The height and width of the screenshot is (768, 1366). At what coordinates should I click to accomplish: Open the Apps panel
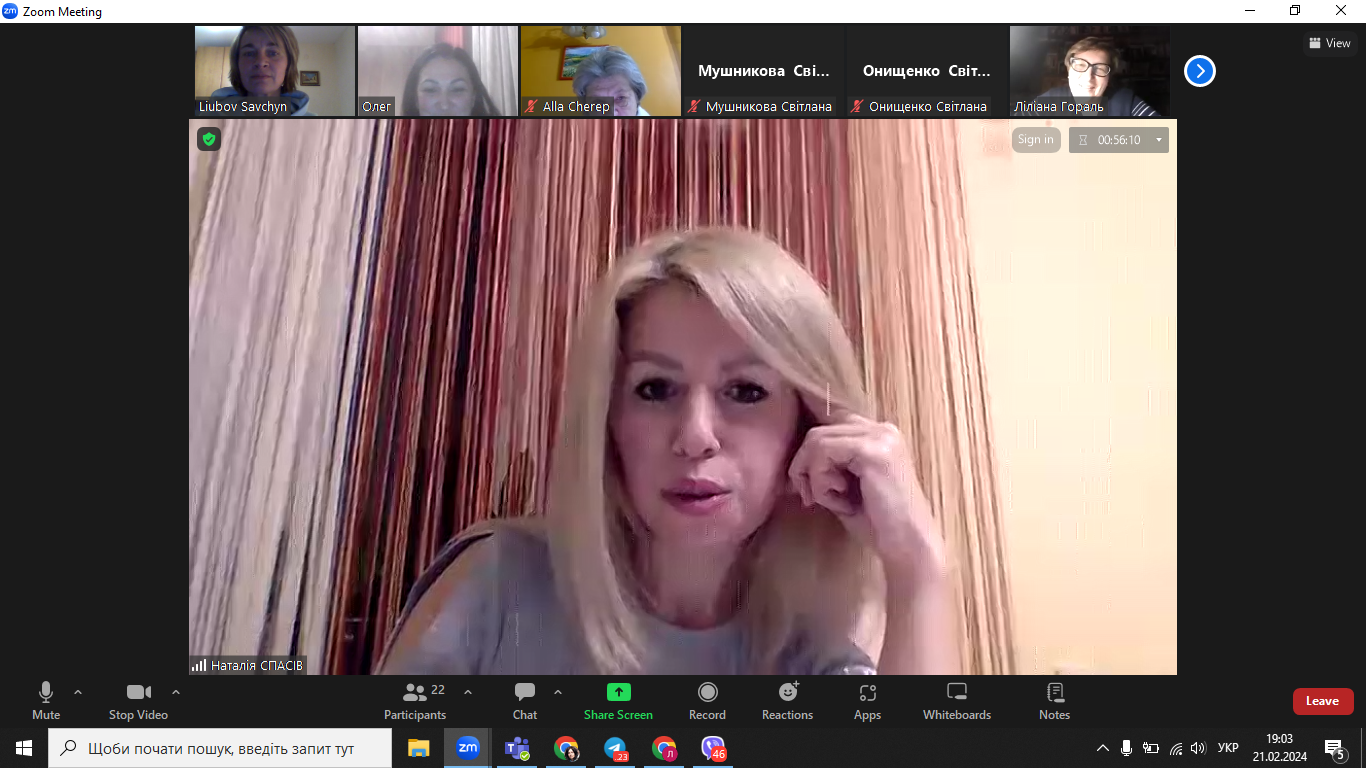pos(867,700)
